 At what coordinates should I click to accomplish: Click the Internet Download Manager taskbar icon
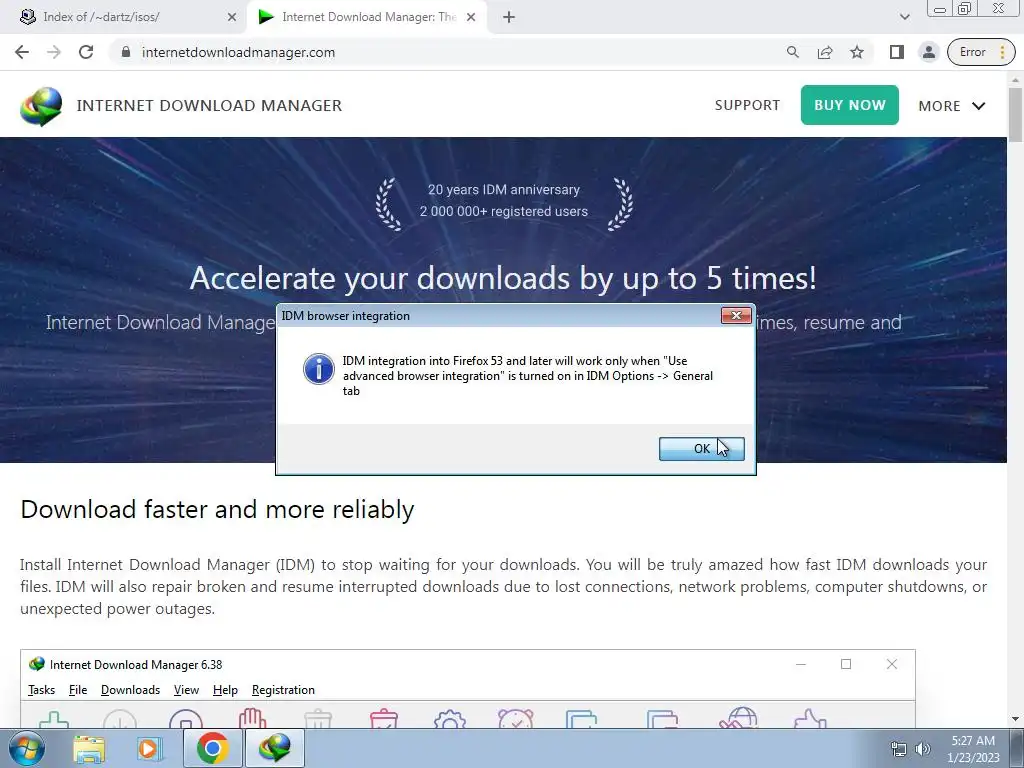[x=274, y=748]
